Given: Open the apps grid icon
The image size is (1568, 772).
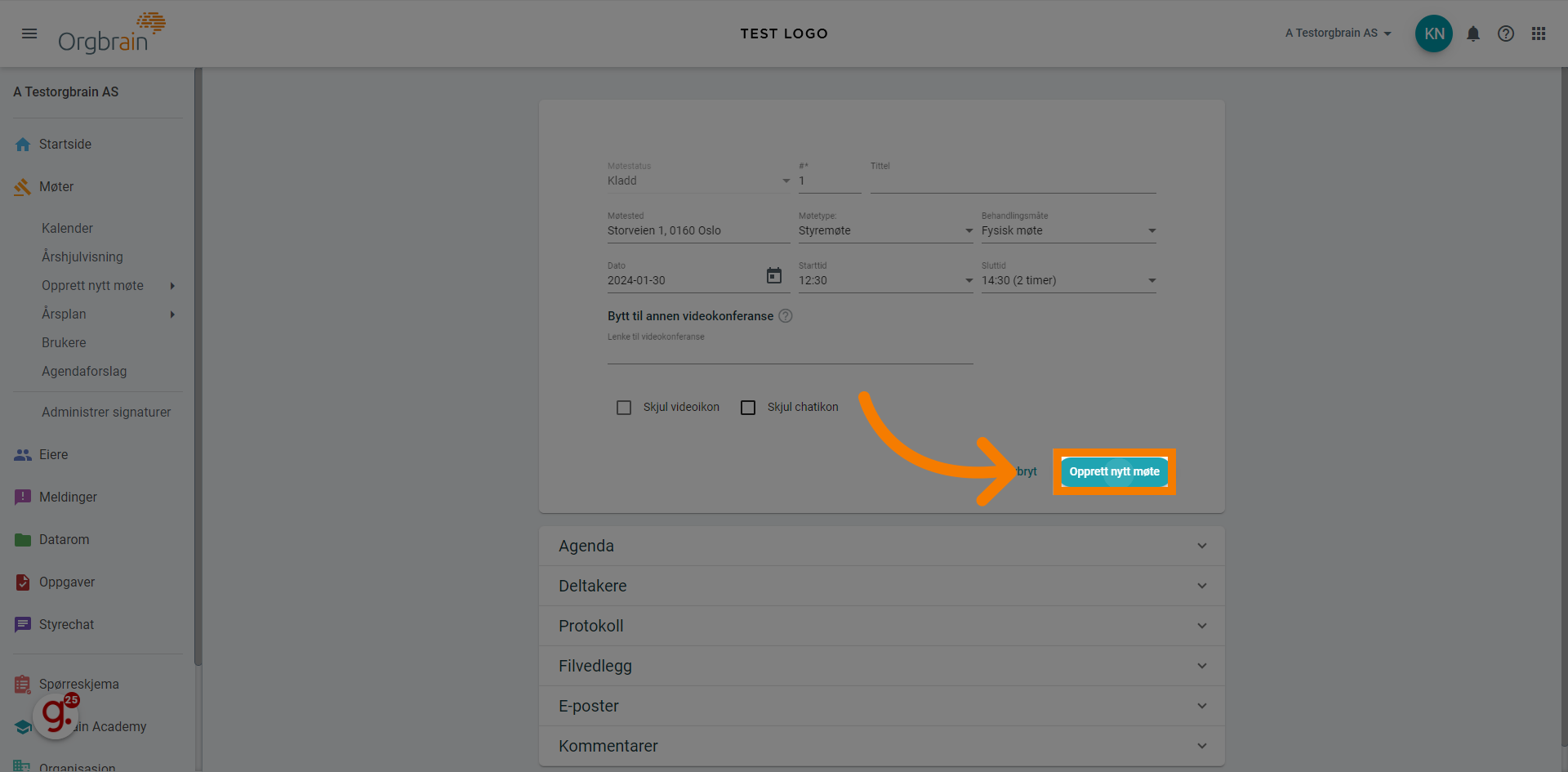Looking at the screenshot, I should (1538, 33).
